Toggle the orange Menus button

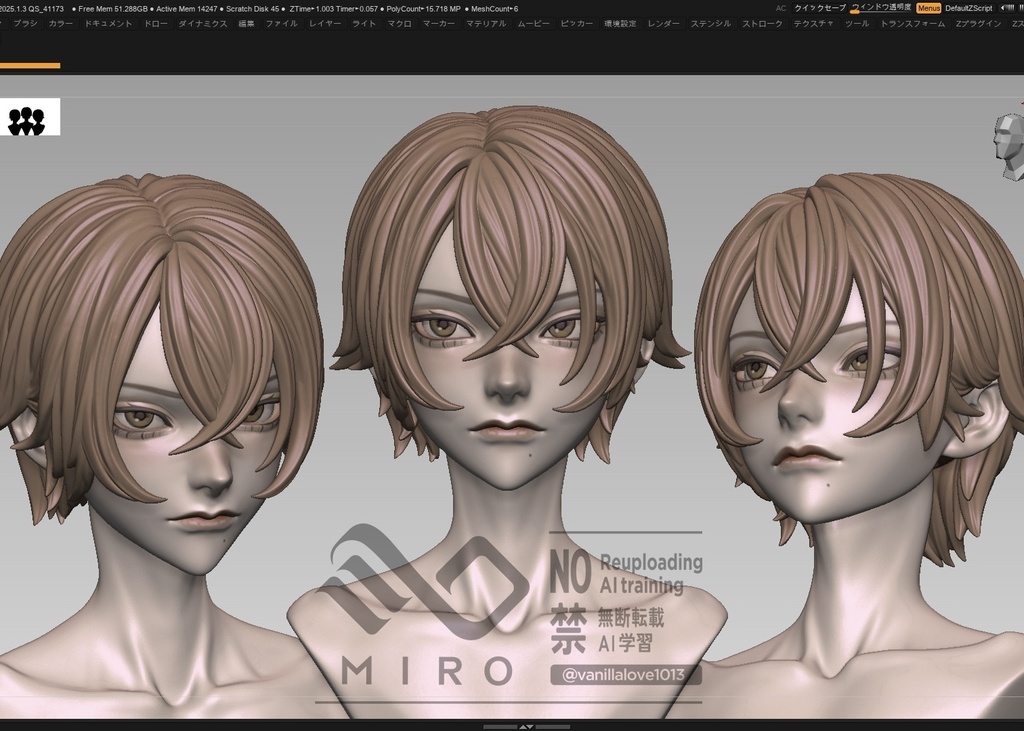pyautogui.click(x=928, y=8)
